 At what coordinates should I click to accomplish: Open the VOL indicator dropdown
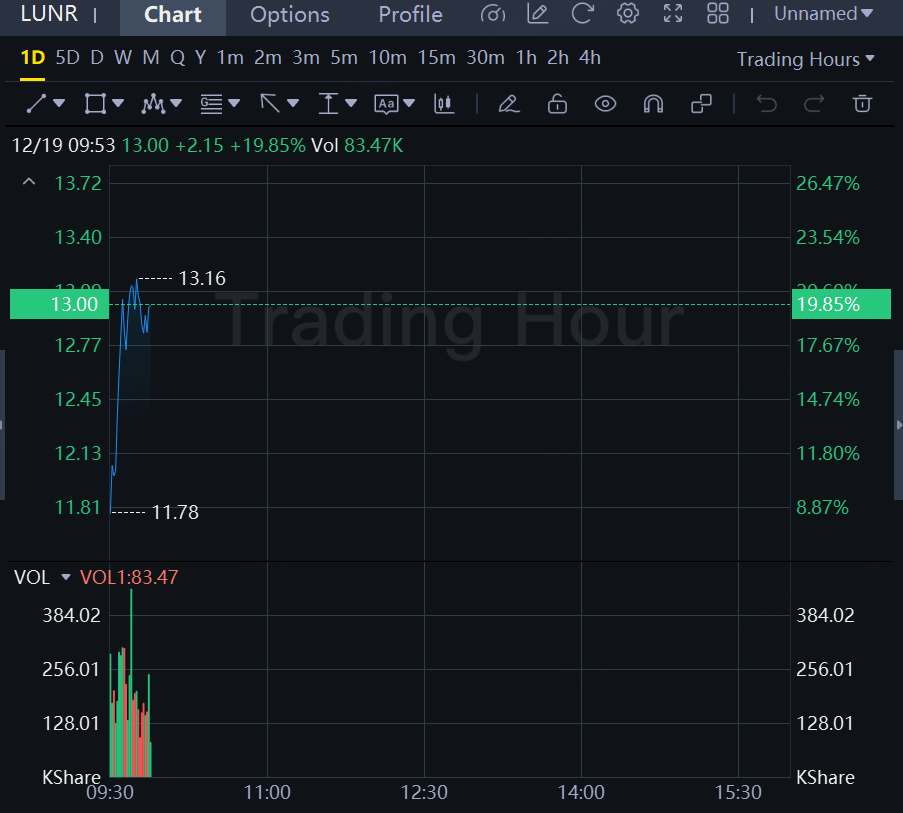tap(65, 577)
